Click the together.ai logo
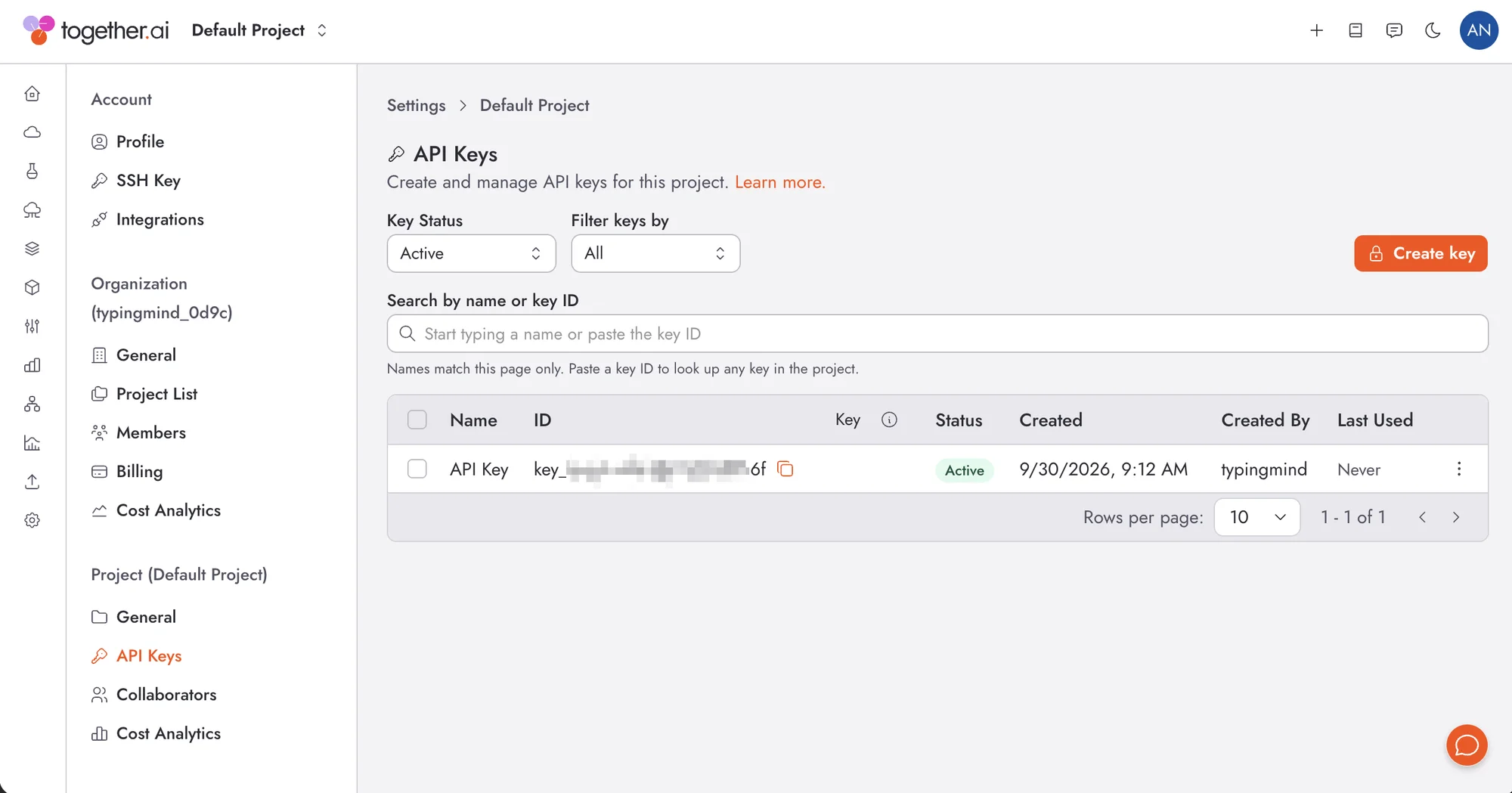Image resolution: width=1512 pixels, height=793 pixels. 96,30
